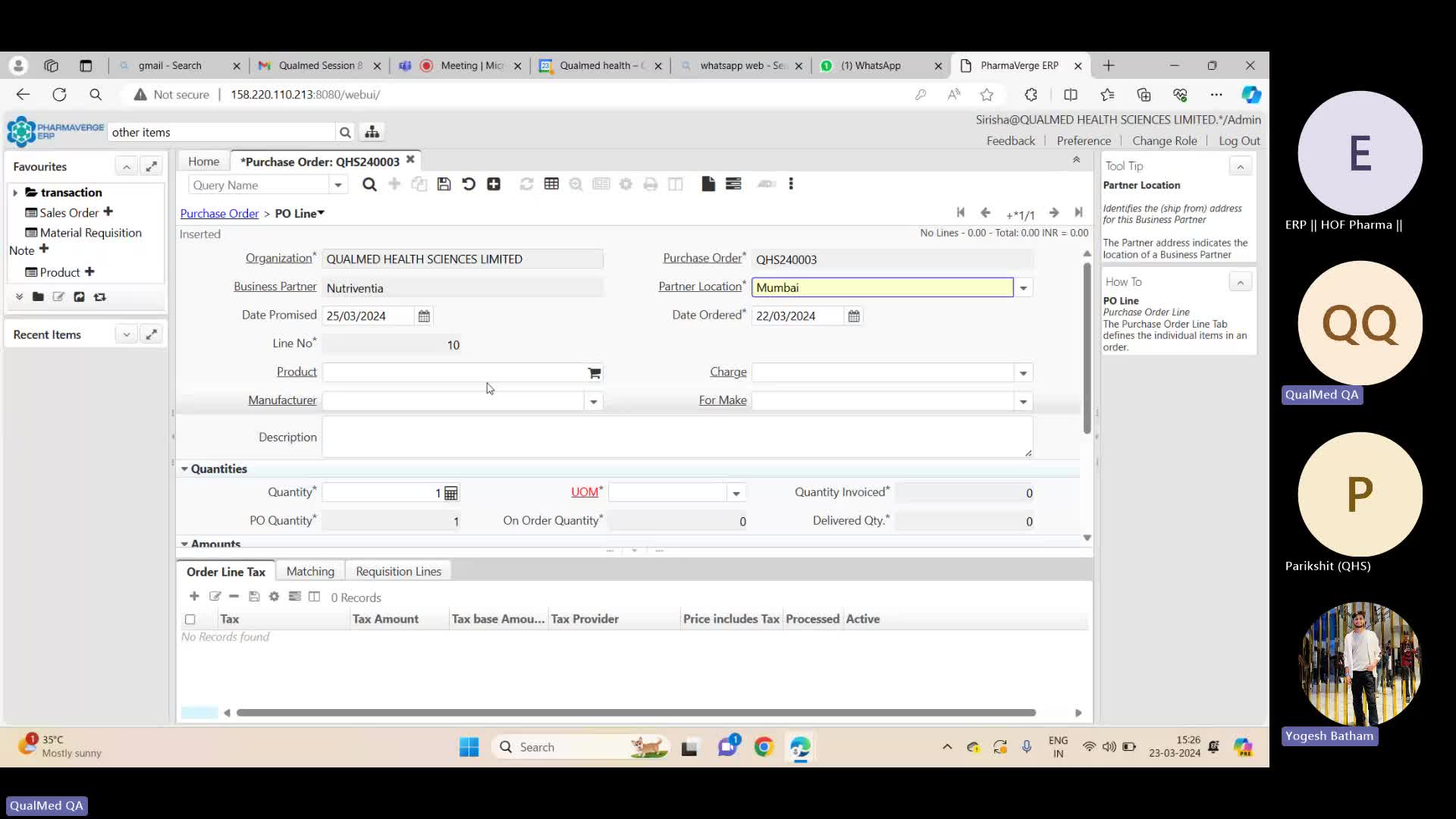Open the Query Name dropdown
The height and width of the screenshot is (819, 1456).
click(338, 185)
